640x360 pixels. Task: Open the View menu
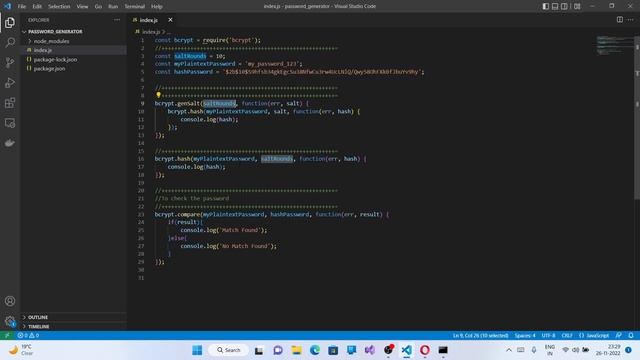tap(82, 6)
